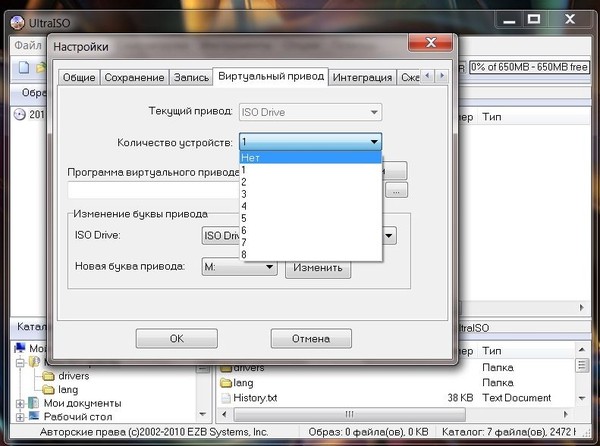The width and height of the screenshot is (600, 446).
Task: Switch to the 'Запись' tab
Action: click(191, 78)
